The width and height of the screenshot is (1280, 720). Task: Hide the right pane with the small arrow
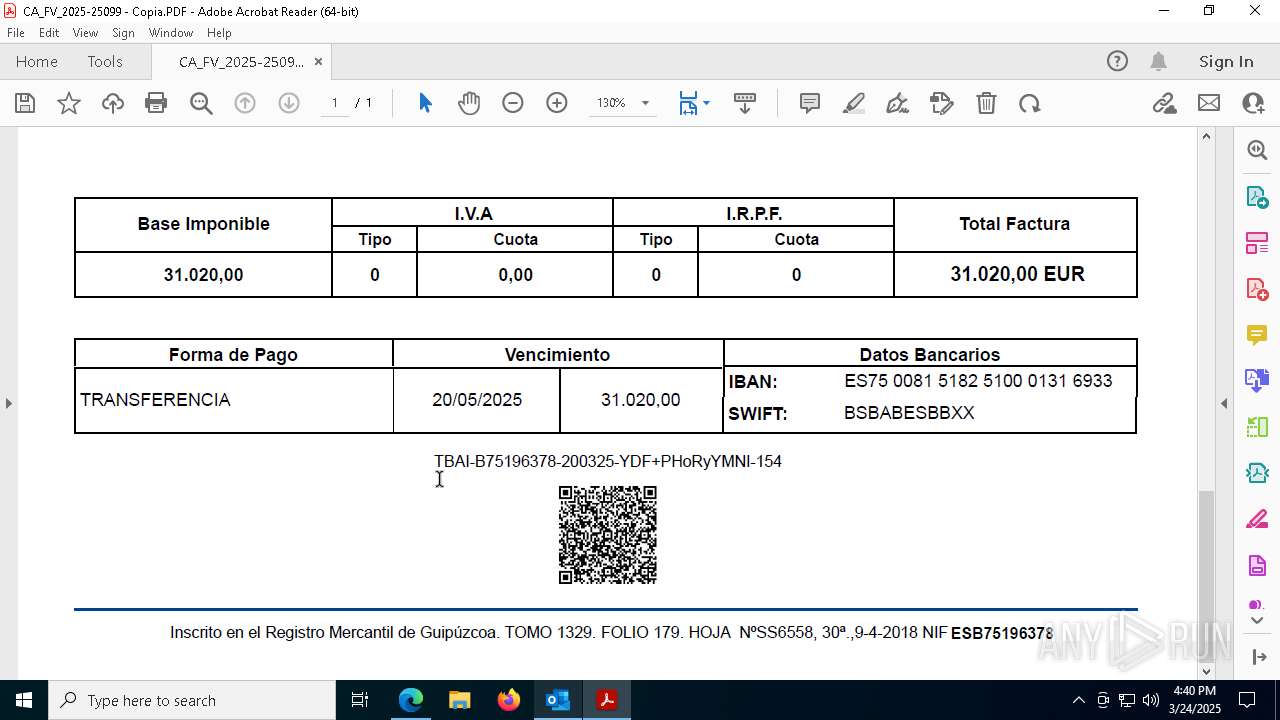pyautogui.click(x=1224, y=403)
